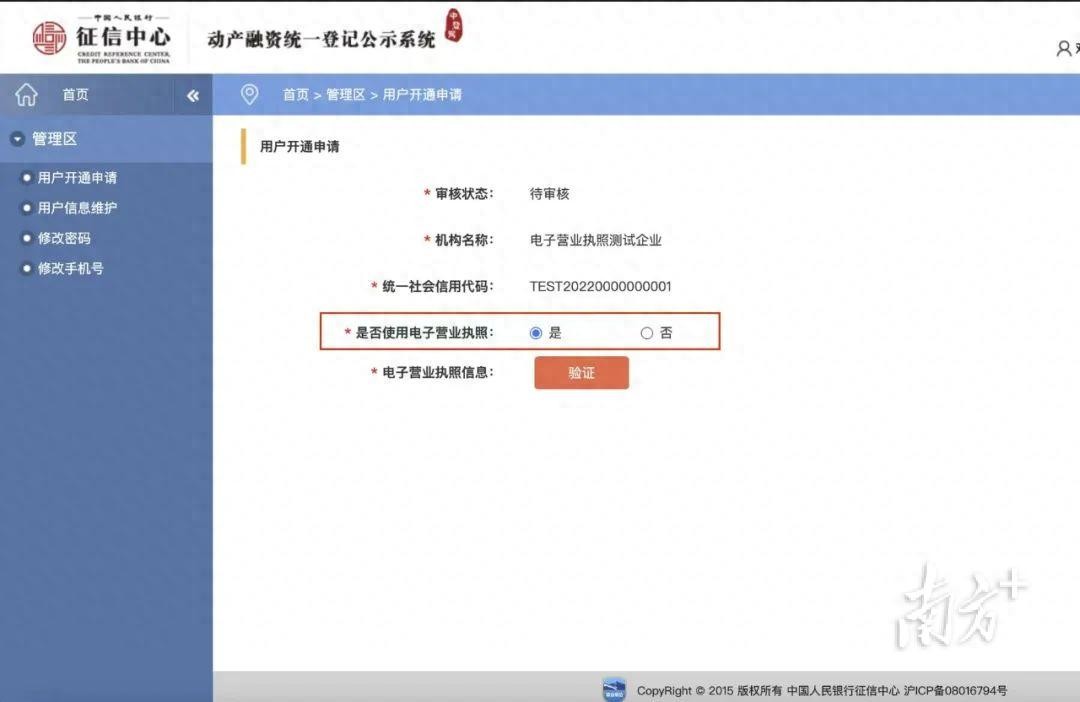The height and width of the screenshot is (702, 1080).
Task: Select the 否 radio button for electronic license
Action: point(646,333)
